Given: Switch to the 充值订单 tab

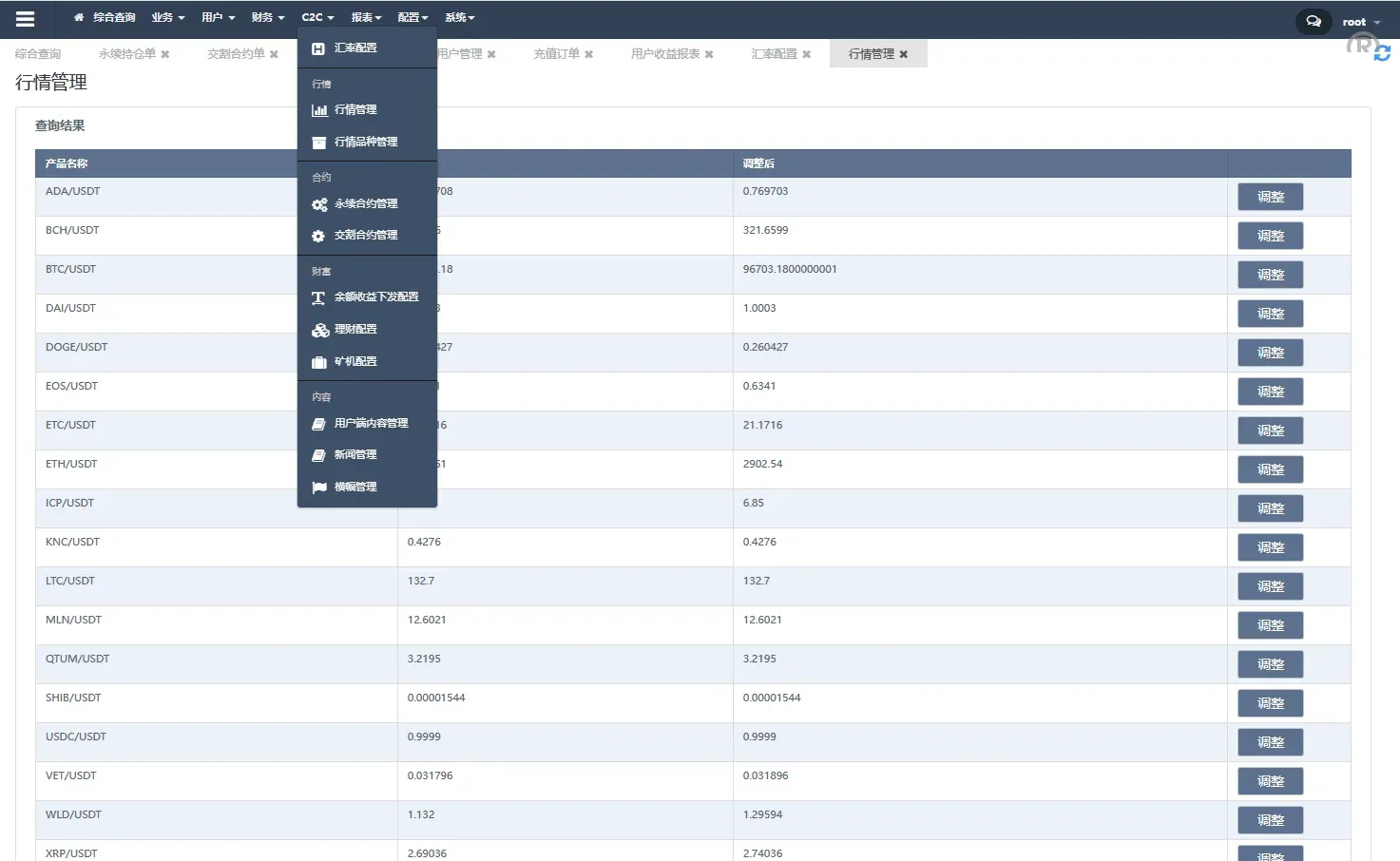Looking at the screenshot, I should pyautogui.click(x=556, y=54).
